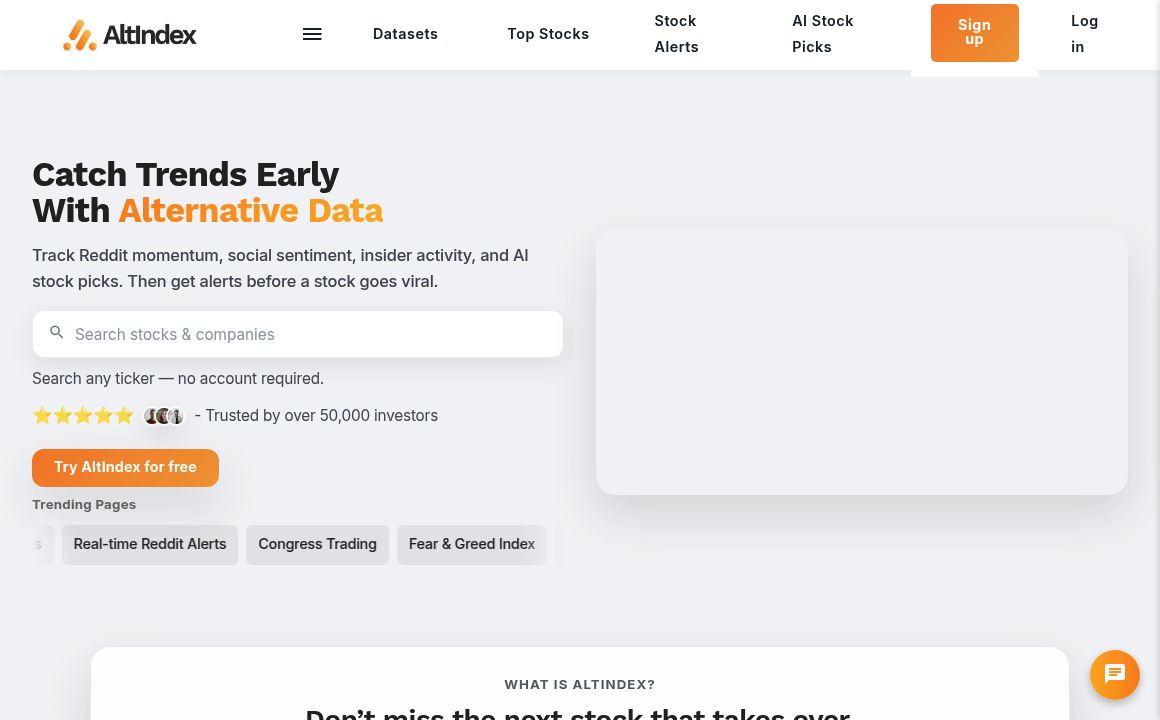Open the chat bubble widget
This screenshot has width=1160, height=720.
pyautogui.click(x=1115, y=674)
